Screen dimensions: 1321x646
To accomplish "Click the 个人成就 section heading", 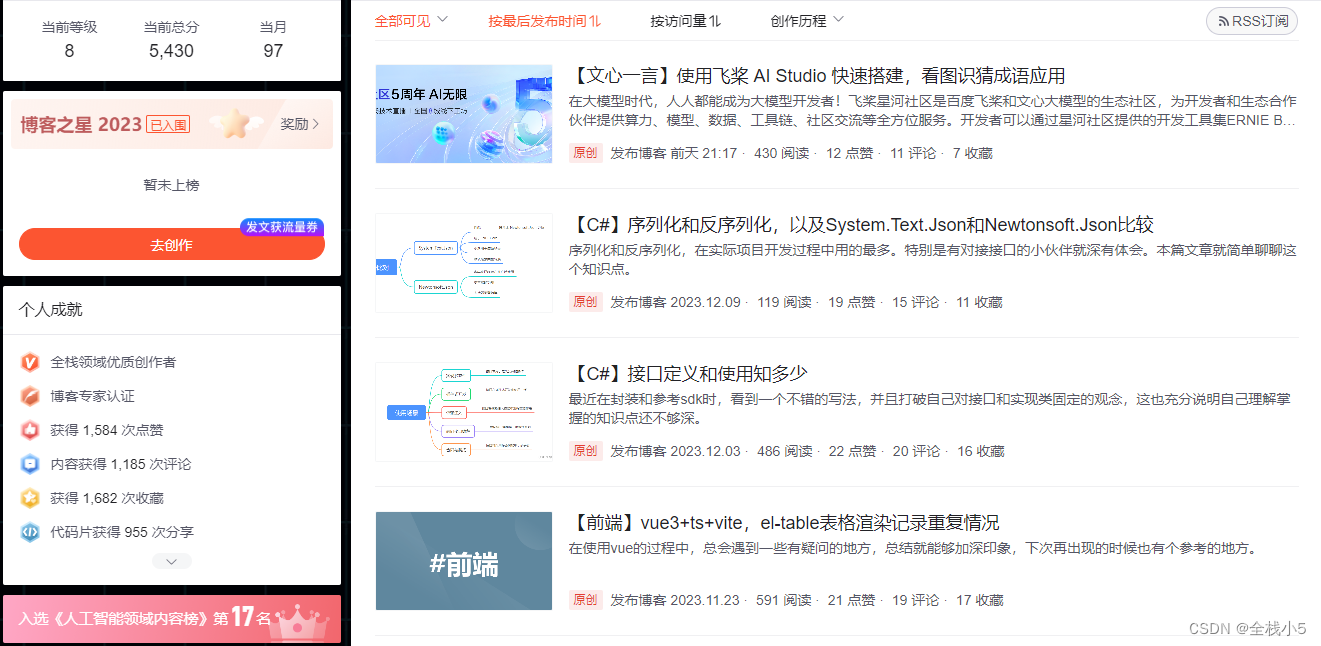I will pos(50,310).
